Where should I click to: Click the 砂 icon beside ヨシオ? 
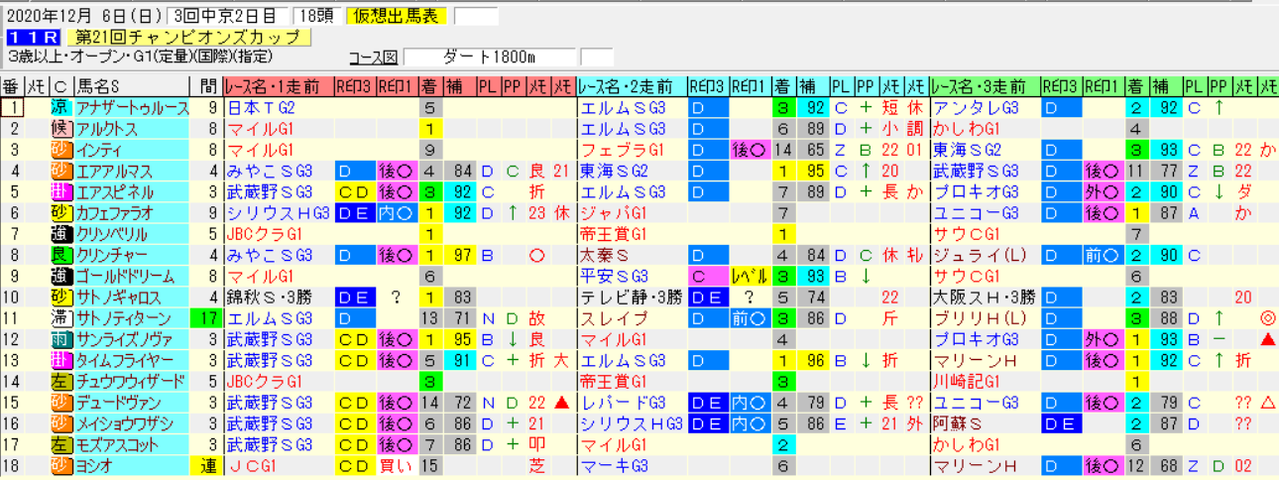(x=60, y=465)
